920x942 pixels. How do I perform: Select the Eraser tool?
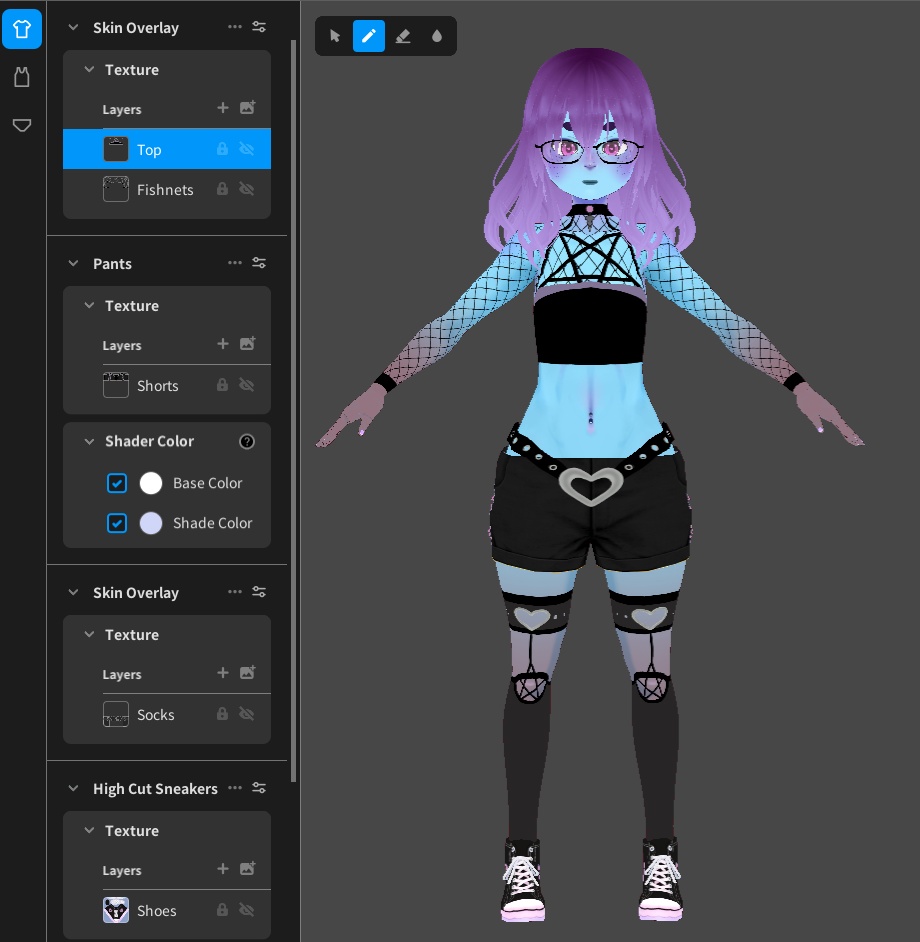click(403, 36)
